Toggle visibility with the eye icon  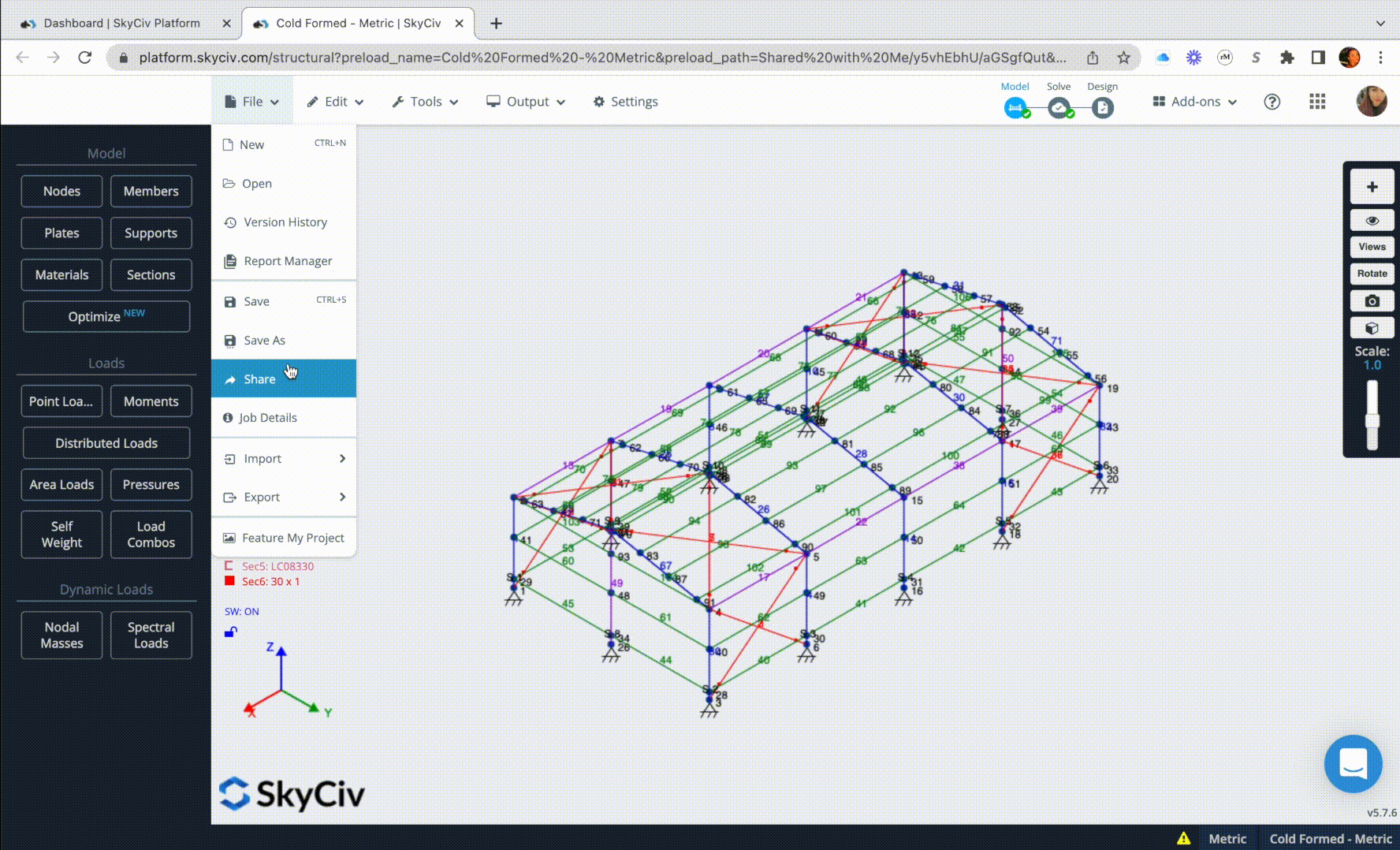[1372, 221]
